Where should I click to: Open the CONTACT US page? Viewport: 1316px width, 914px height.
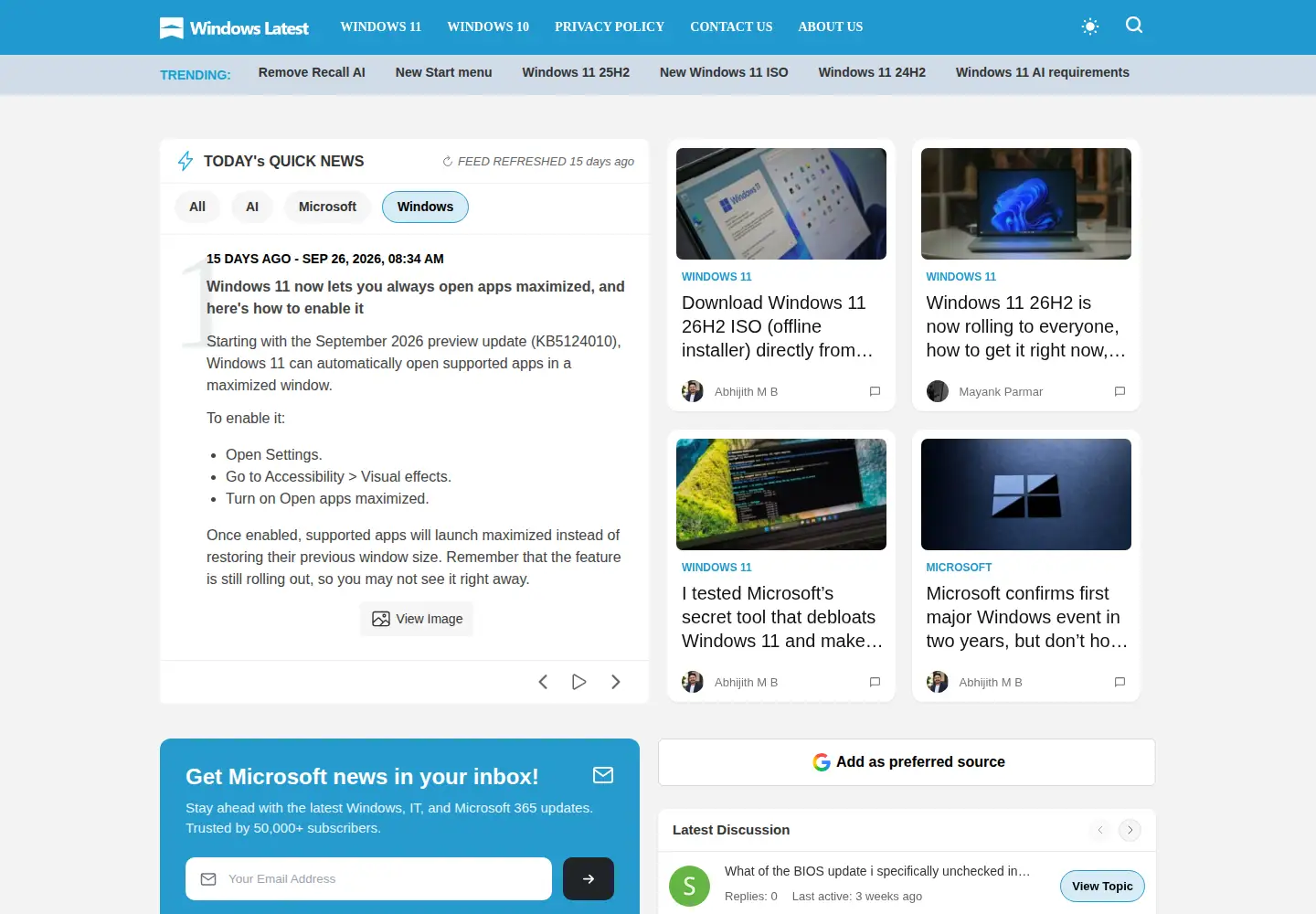pyautogui.click(x=731, y=27)
